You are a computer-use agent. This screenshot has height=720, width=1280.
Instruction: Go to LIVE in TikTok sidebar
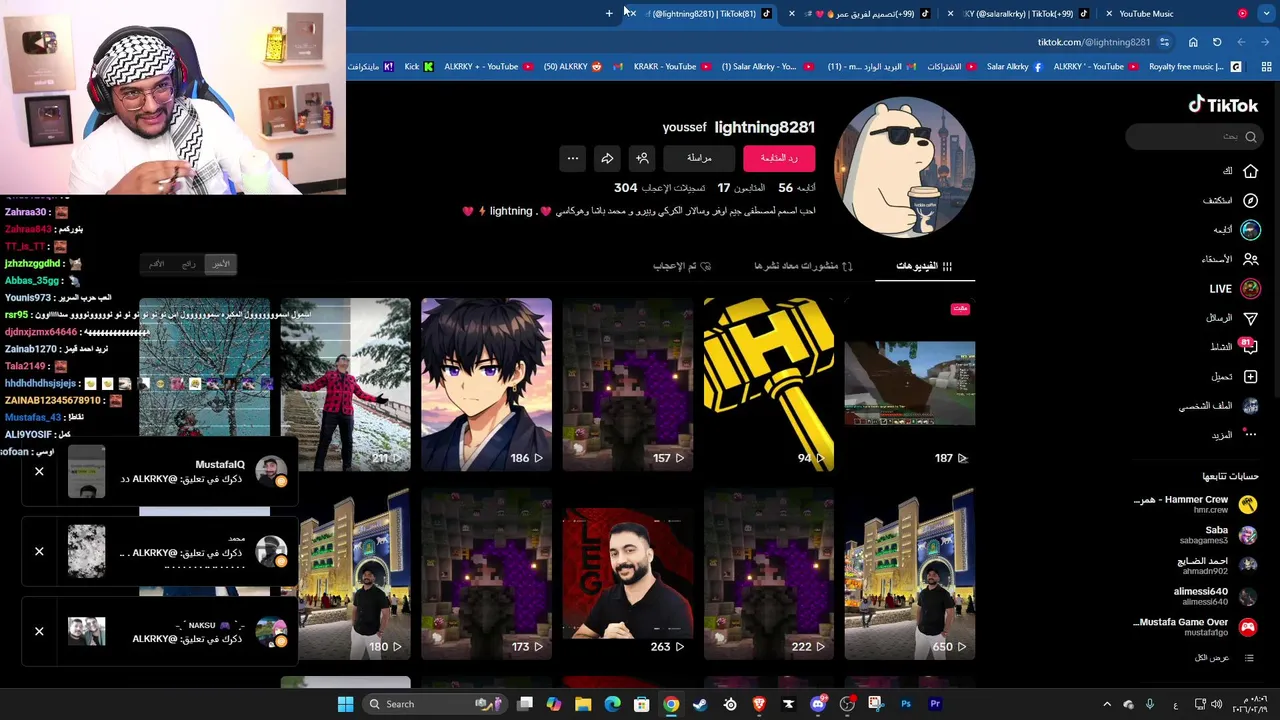(x=1234, y=289)
